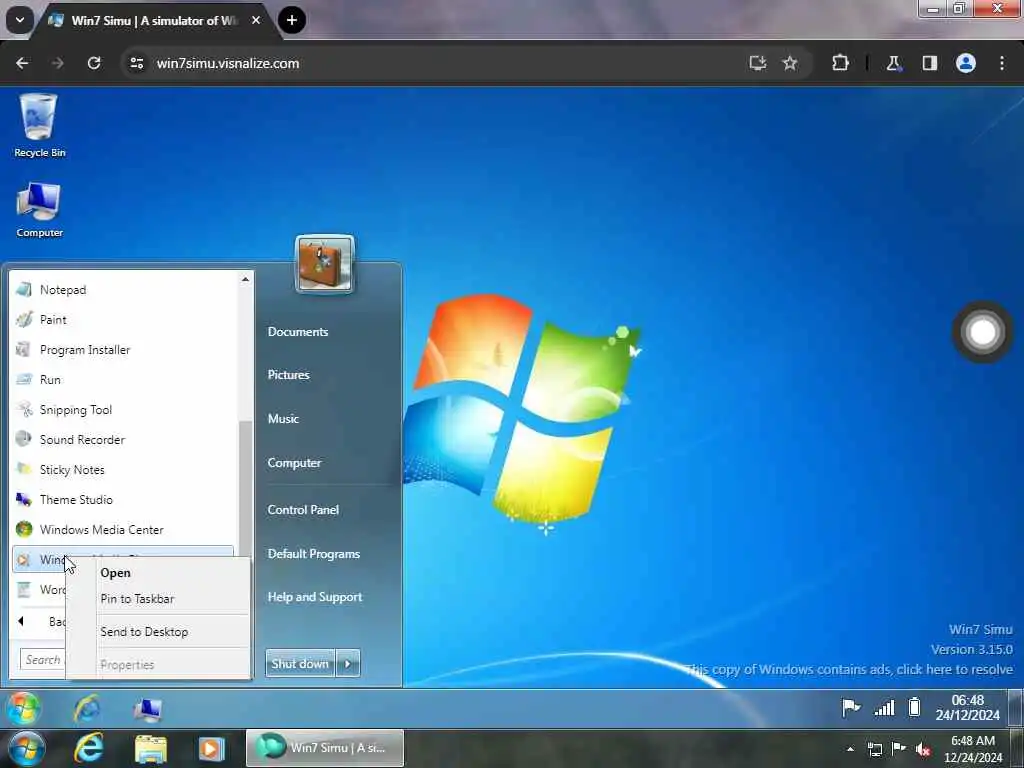The image size is (1024, 768).
Task: Open Control Panel
Action: click(303, 509)
